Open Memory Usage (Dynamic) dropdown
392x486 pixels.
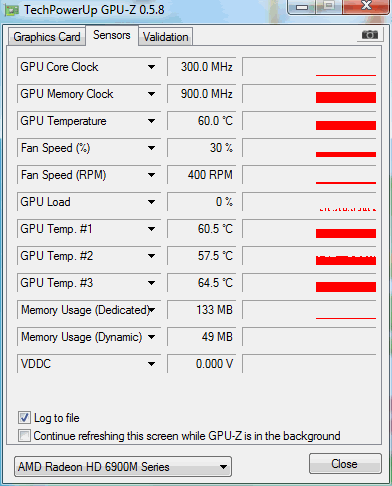click(x=151, y=337)
